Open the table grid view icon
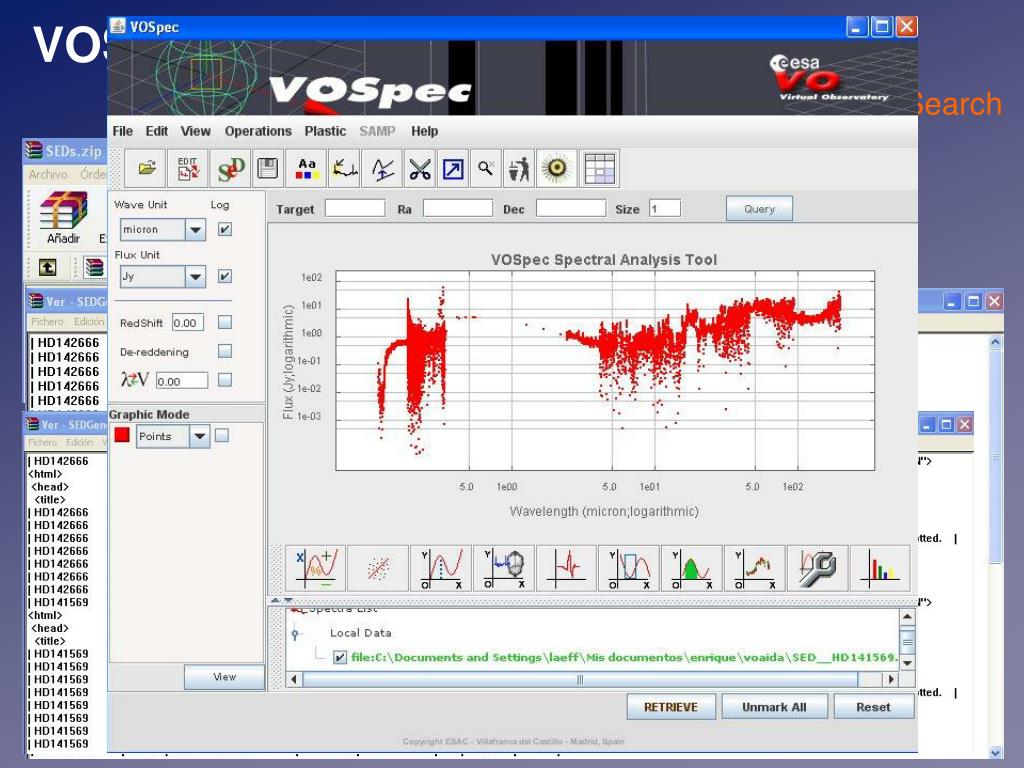This screenshot has height=768, width=1024. tap(600, 168)
